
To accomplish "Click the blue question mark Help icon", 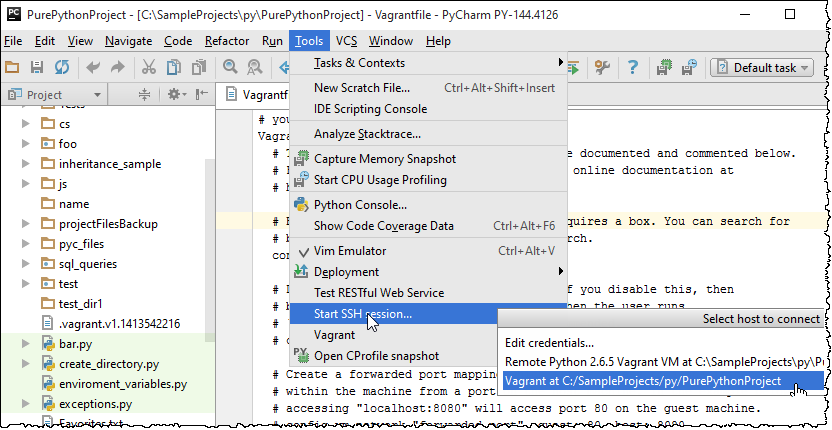I will [x=632, y=67].
